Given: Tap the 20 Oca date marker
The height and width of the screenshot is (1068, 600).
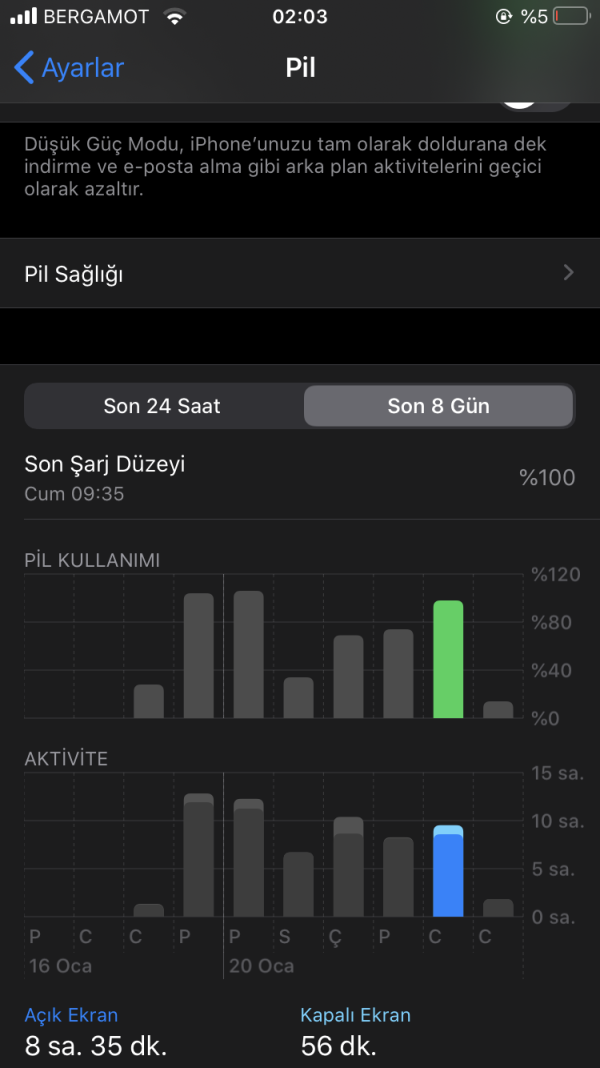Looking at the screenshot, I should point(261,965).
